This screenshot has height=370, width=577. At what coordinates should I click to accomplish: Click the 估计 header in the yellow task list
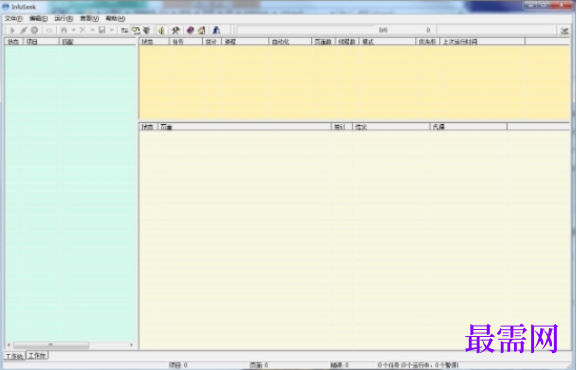pos(212,42)
